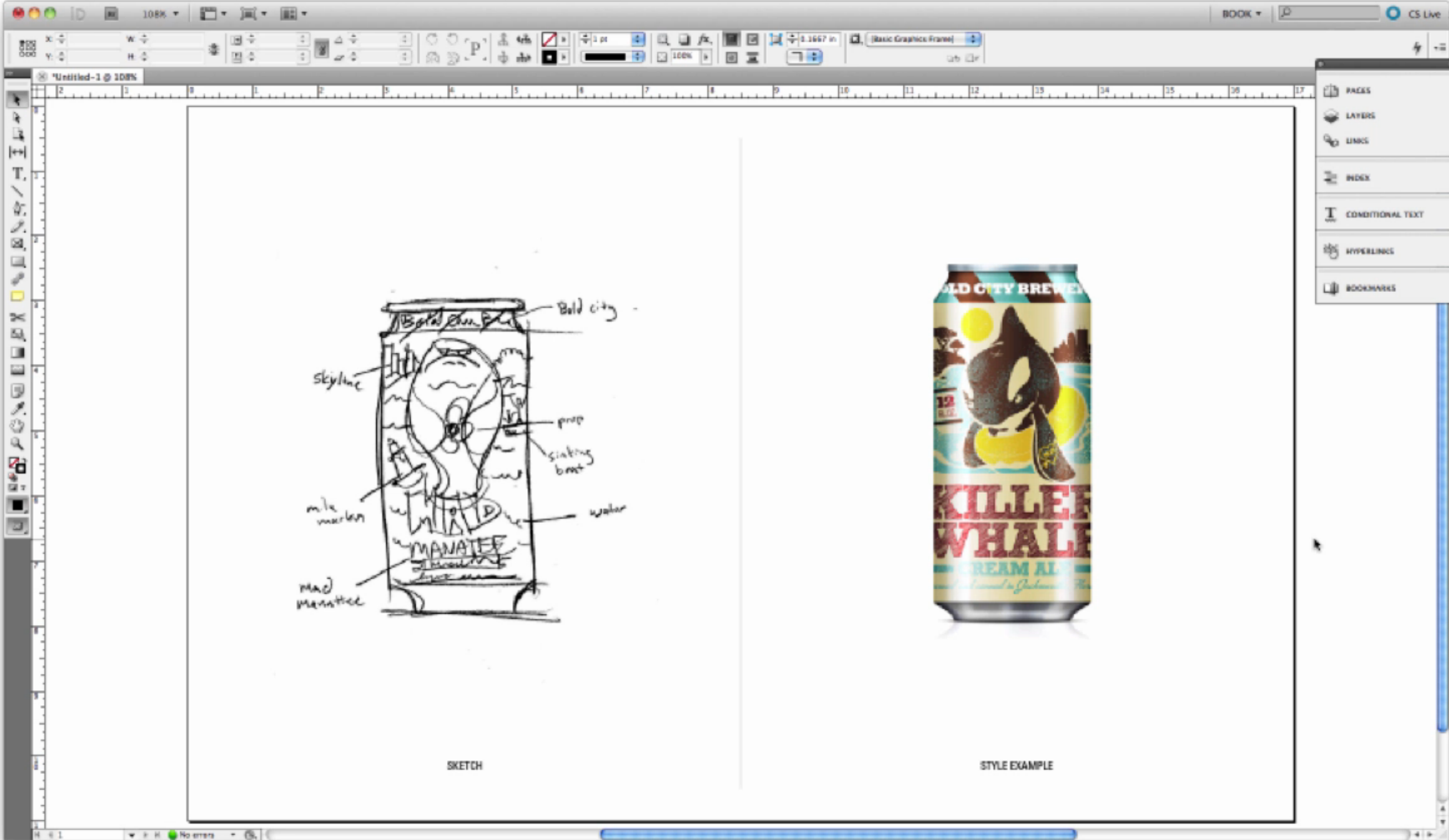Screen dimensions: 1449x840
Task: Select the Zoom tool in toolbox
Action: pos(17,443)
